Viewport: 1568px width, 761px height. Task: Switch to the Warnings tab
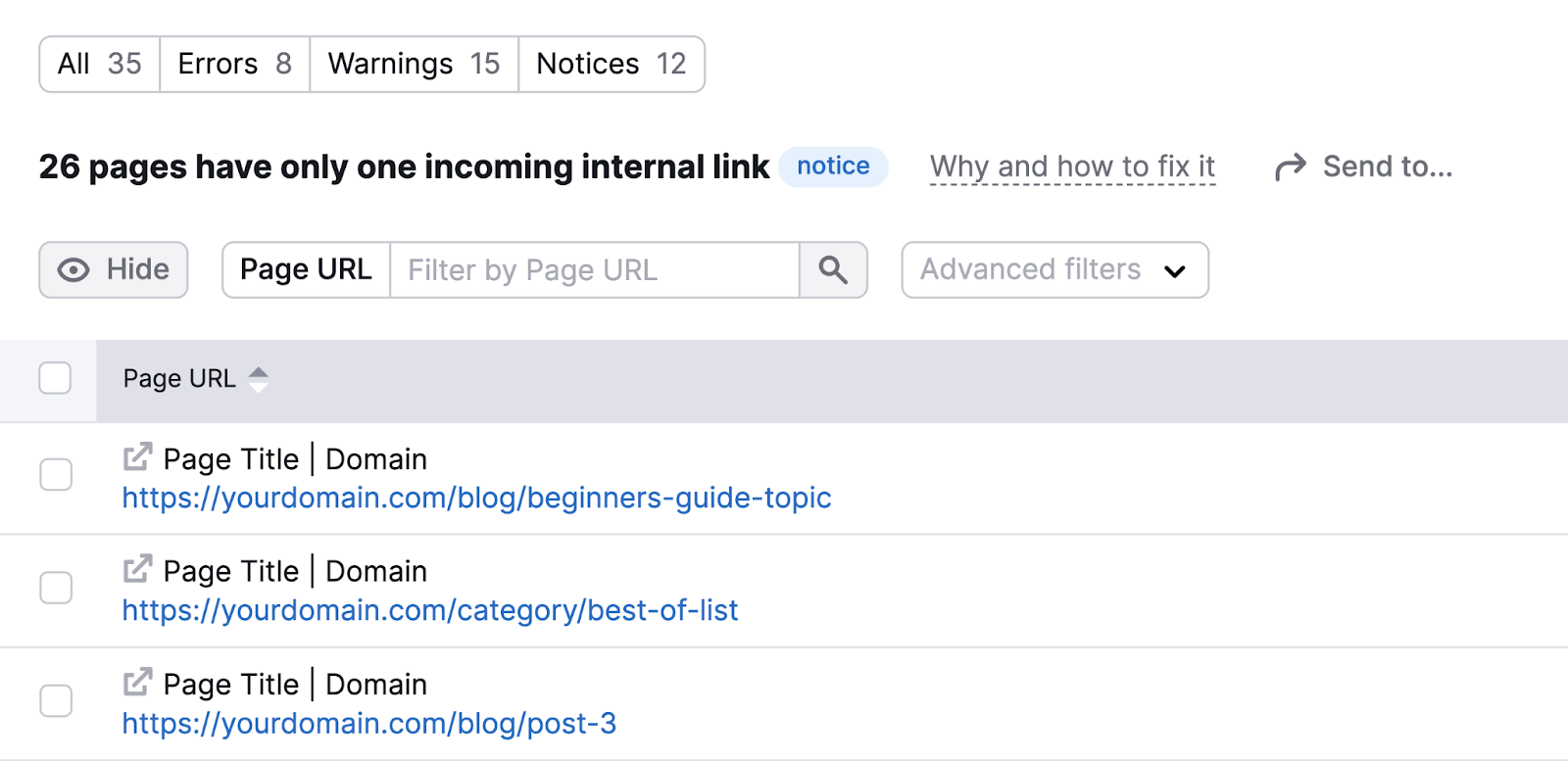click(412, 63)
